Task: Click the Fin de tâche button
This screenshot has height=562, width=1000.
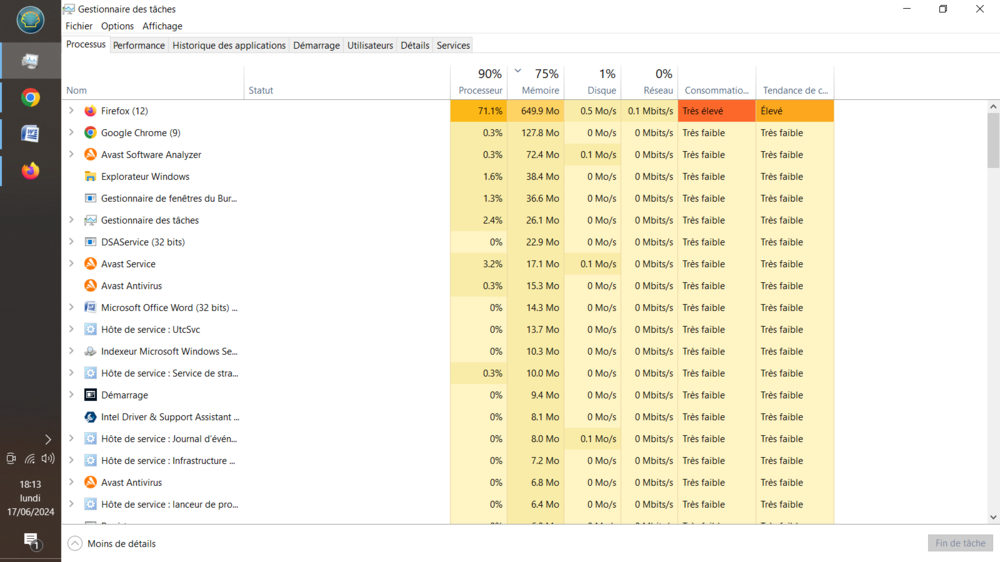Action: tap(960, 543)
